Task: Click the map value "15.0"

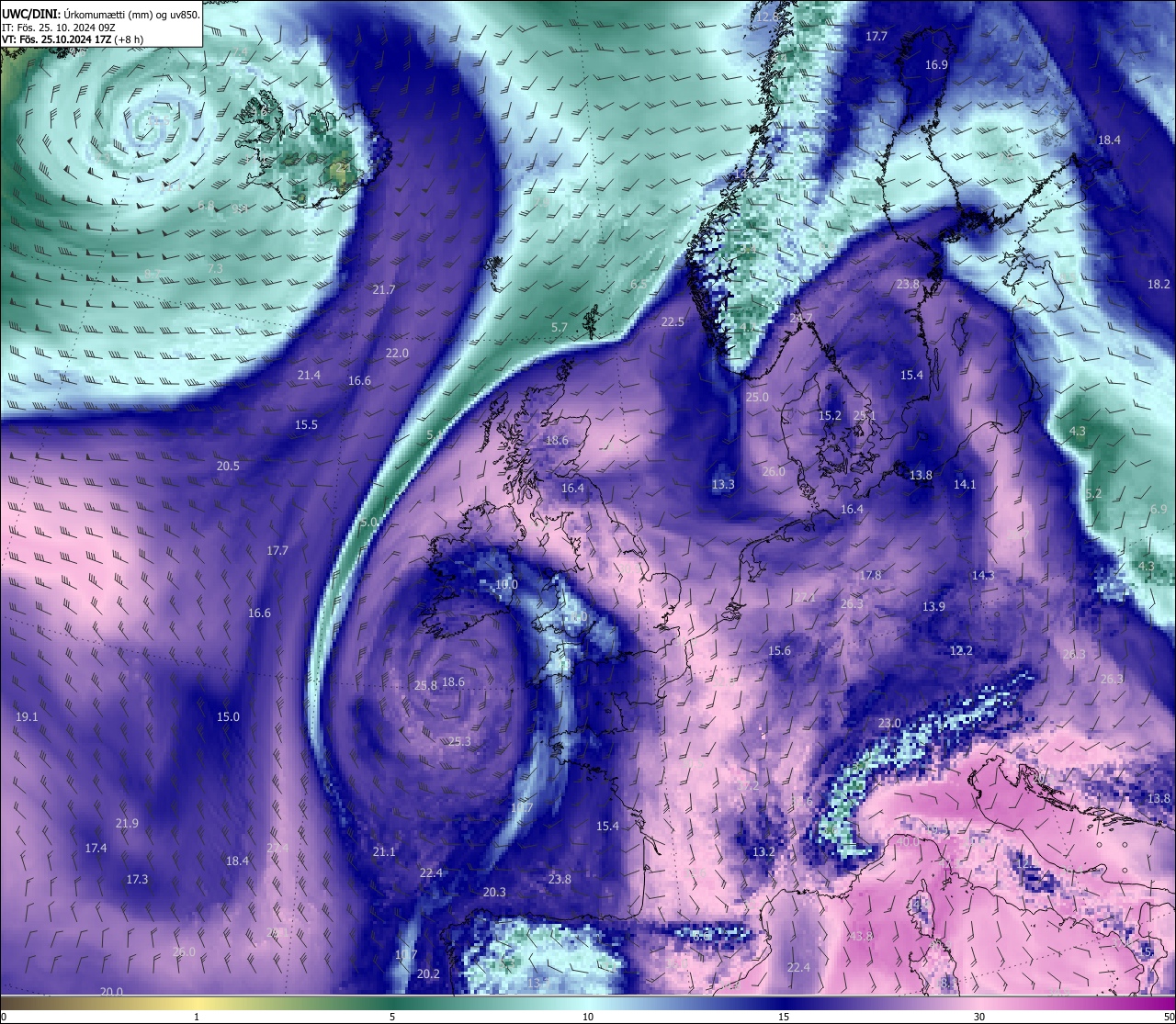Action: click(x=228, y=717)
